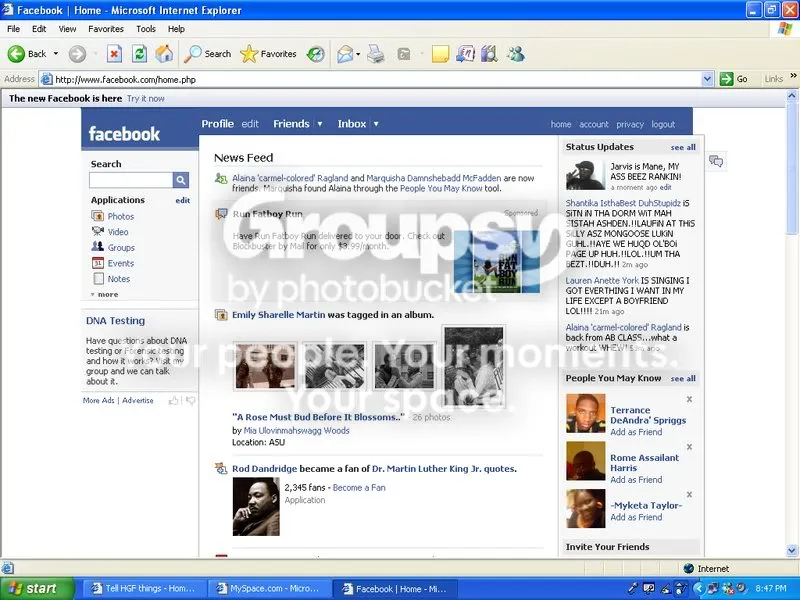The width and height of the screenshot is (800, 600).
Task: Expand more applications in sidebar
Action: [105, 294]
